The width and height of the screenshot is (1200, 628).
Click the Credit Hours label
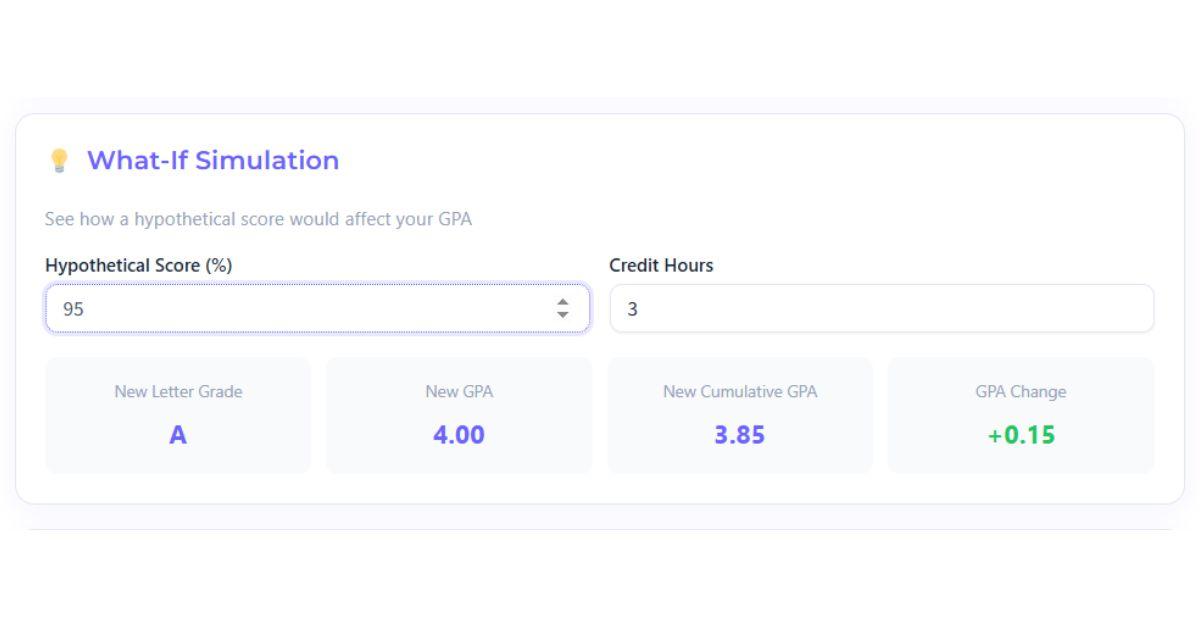pos(661,266)
